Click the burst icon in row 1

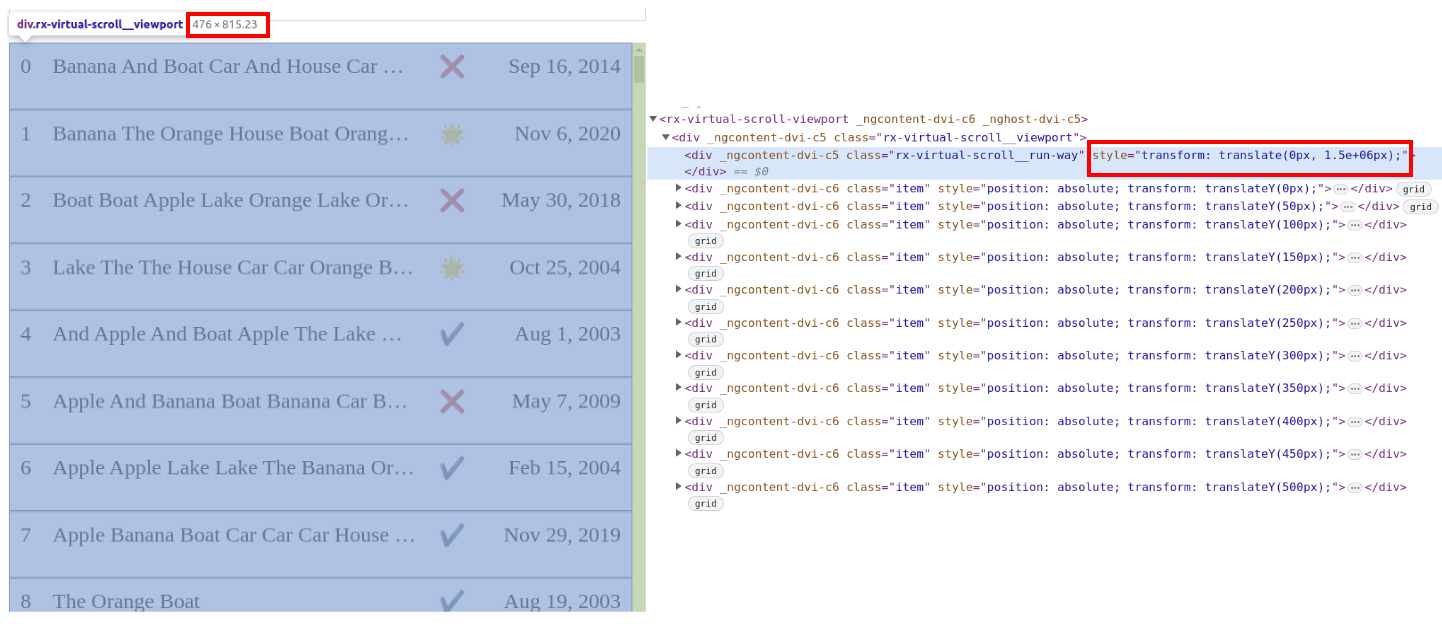(452, 134)
